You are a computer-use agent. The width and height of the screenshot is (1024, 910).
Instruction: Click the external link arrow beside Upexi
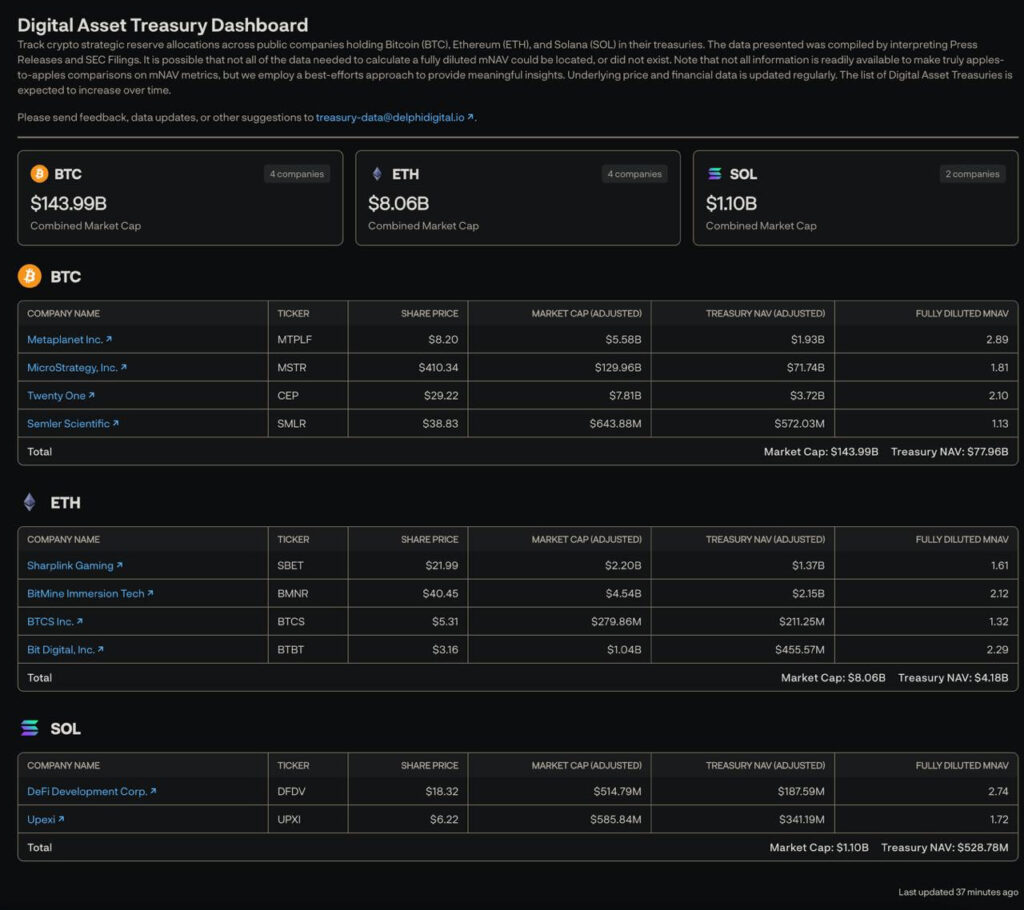(x=62, y=819)
